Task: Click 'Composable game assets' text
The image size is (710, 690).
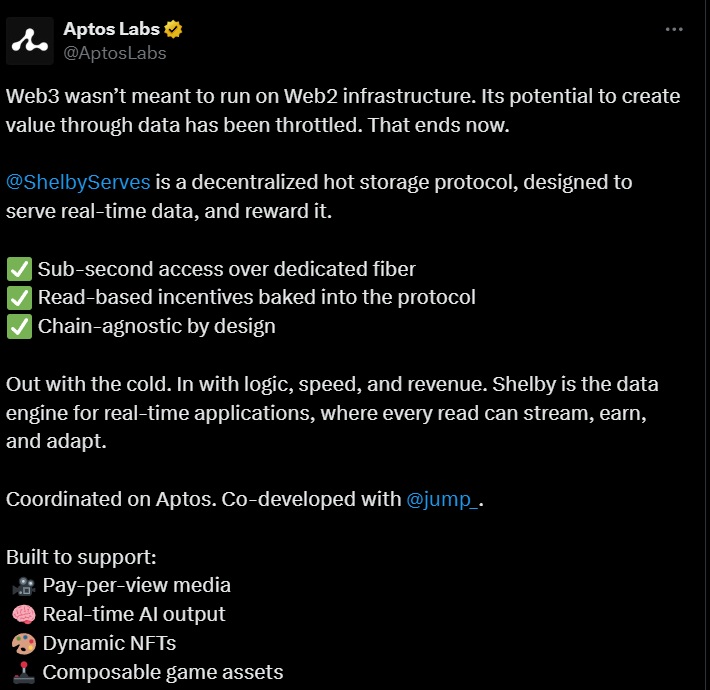Action: click(x=163, y=672)
